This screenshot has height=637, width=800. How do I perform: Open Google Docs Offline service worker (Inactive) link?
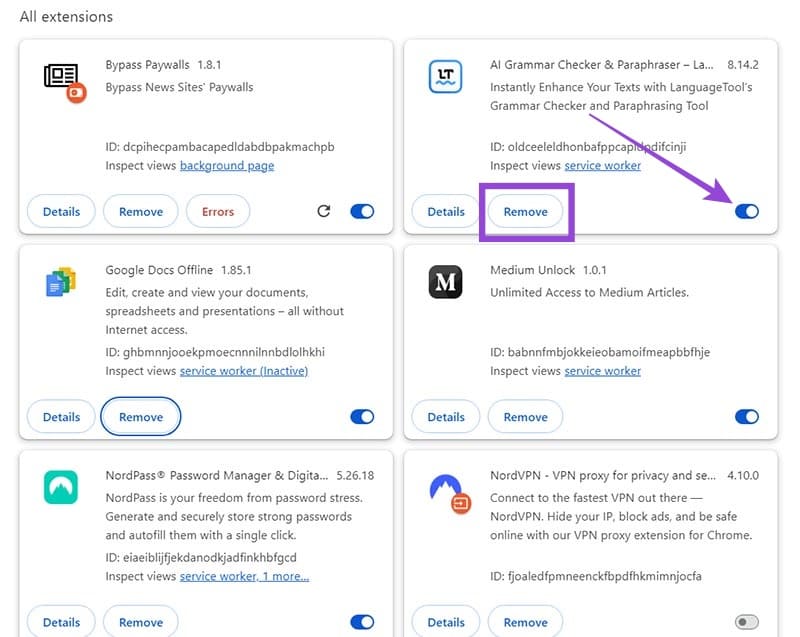(244, 371)
